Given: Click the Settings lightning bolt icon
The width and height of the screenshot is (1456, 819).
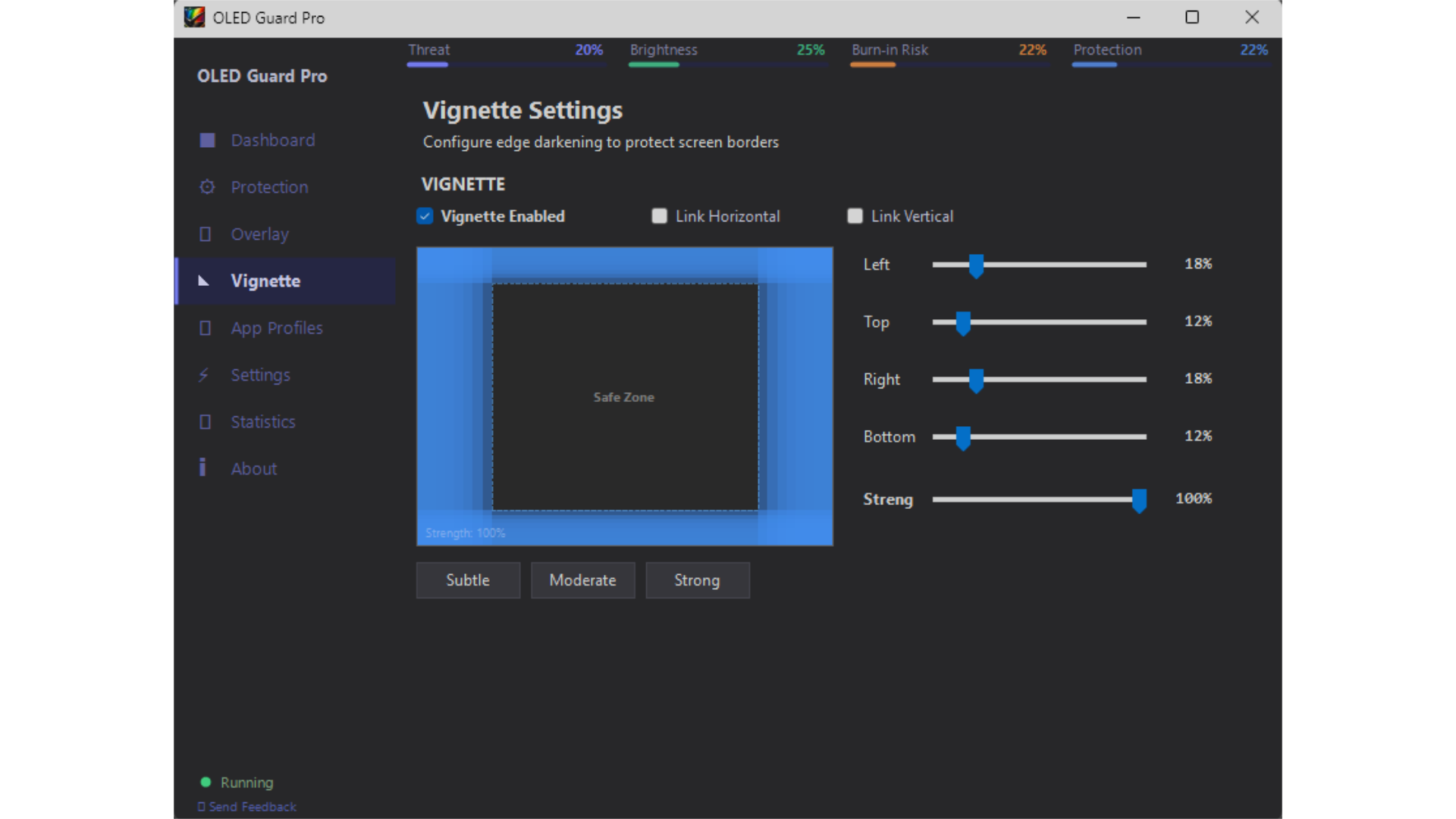Looking at the screenshot, I should coord(203,375).
